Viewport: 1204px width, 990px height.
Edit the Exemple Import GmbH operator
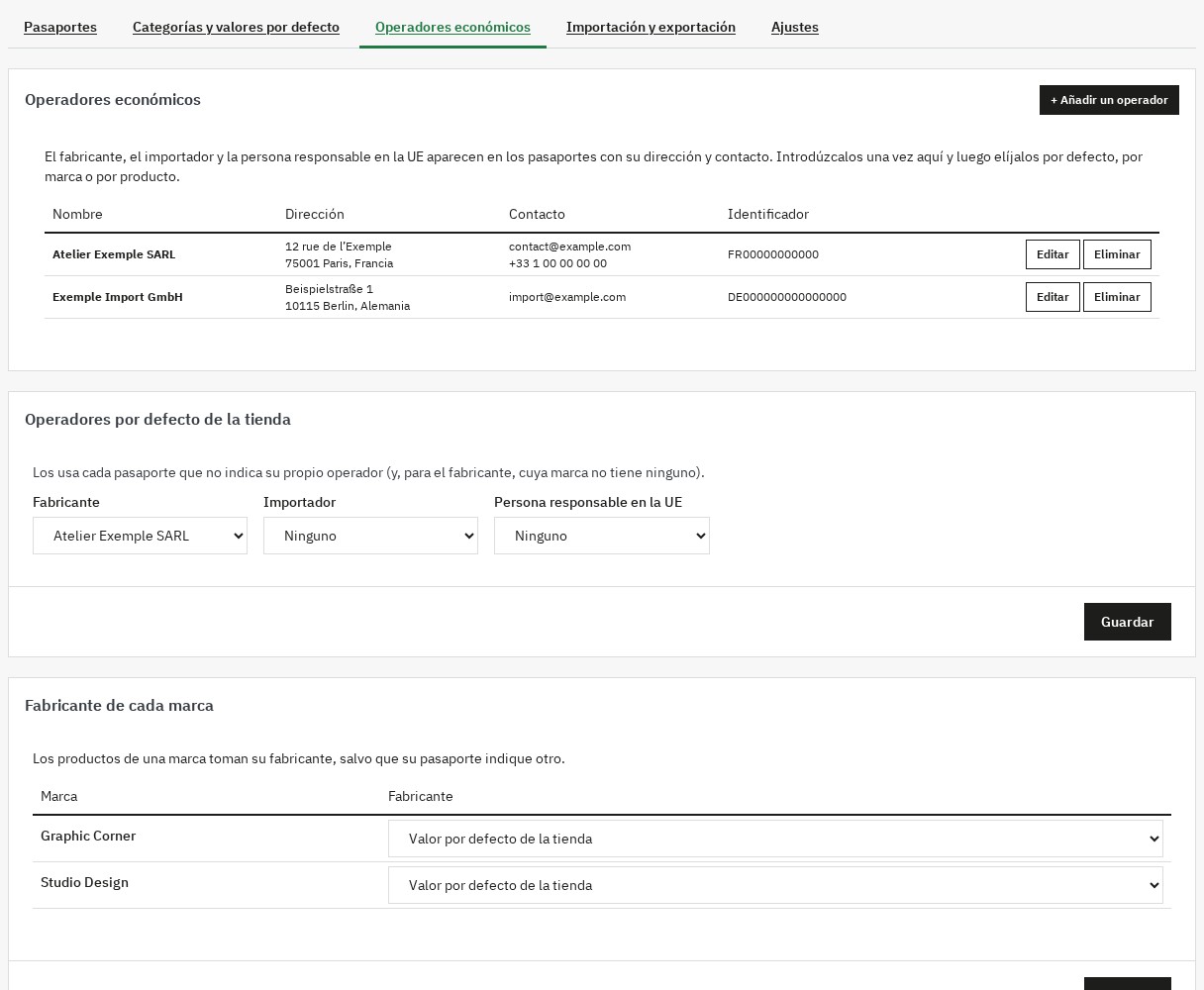(x=1053, y=297)
